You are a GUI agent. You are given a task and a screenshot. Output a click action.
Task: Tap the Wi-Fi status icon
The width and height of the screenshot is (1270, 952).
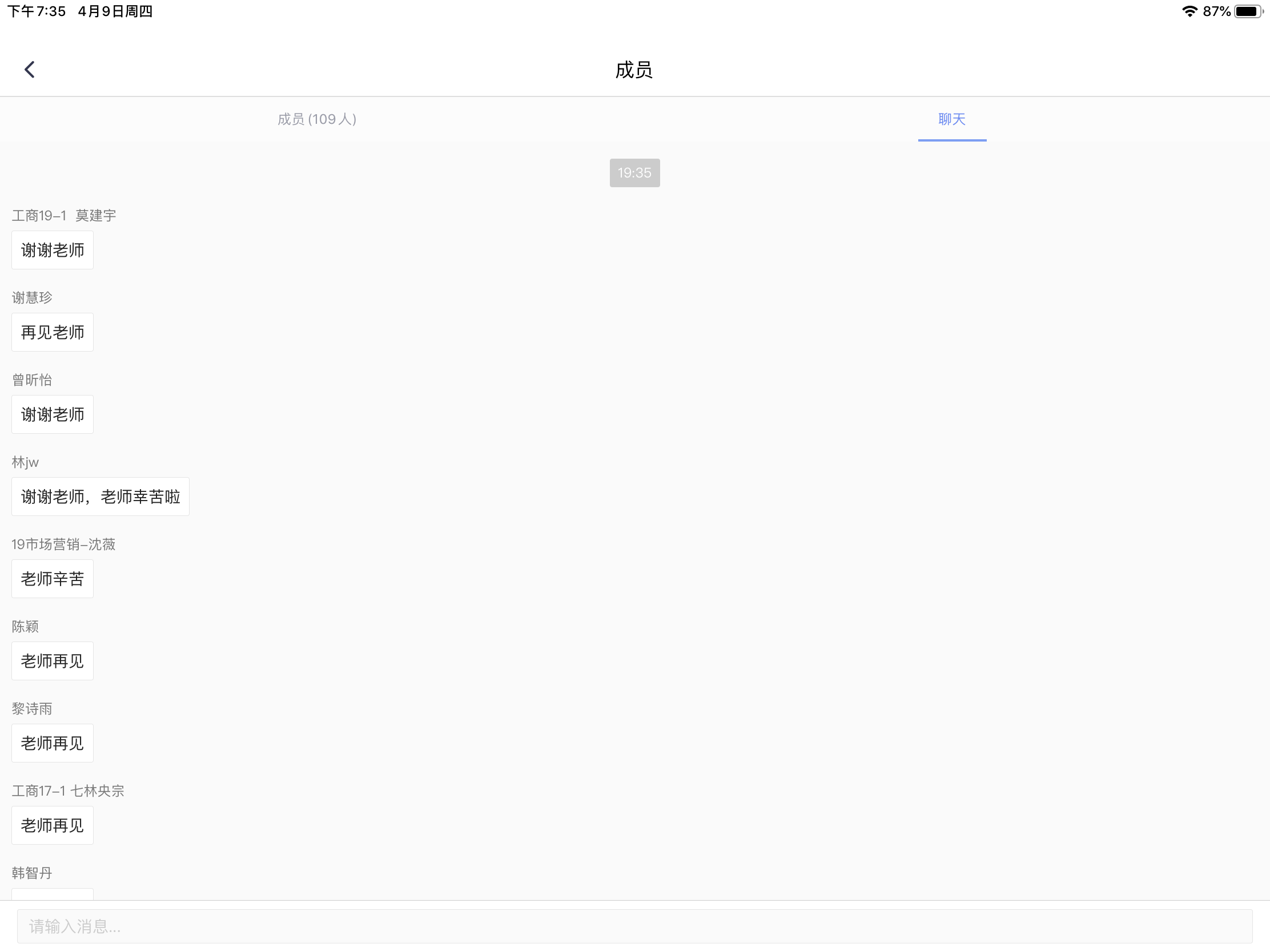tap(1189, 11)
